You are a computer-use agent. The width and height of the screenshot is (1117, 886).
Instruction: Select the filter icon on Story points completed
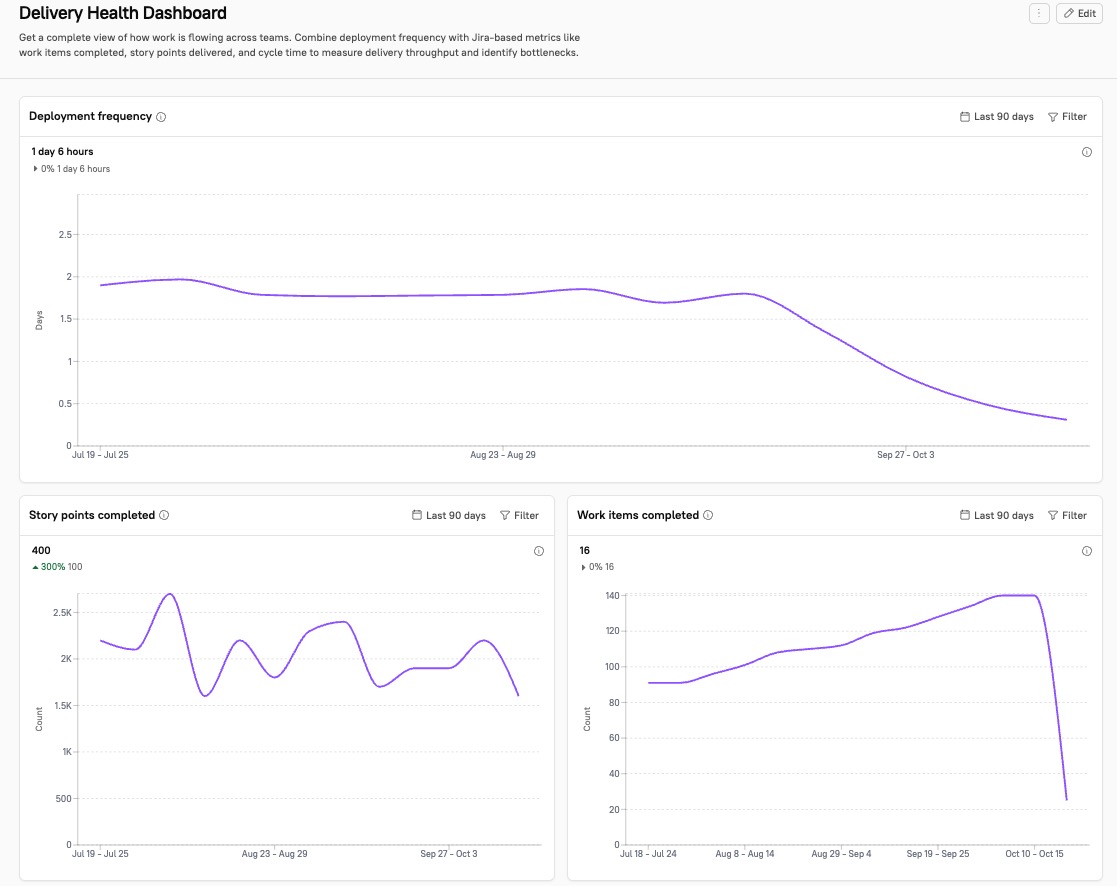(x=506, y=515)
